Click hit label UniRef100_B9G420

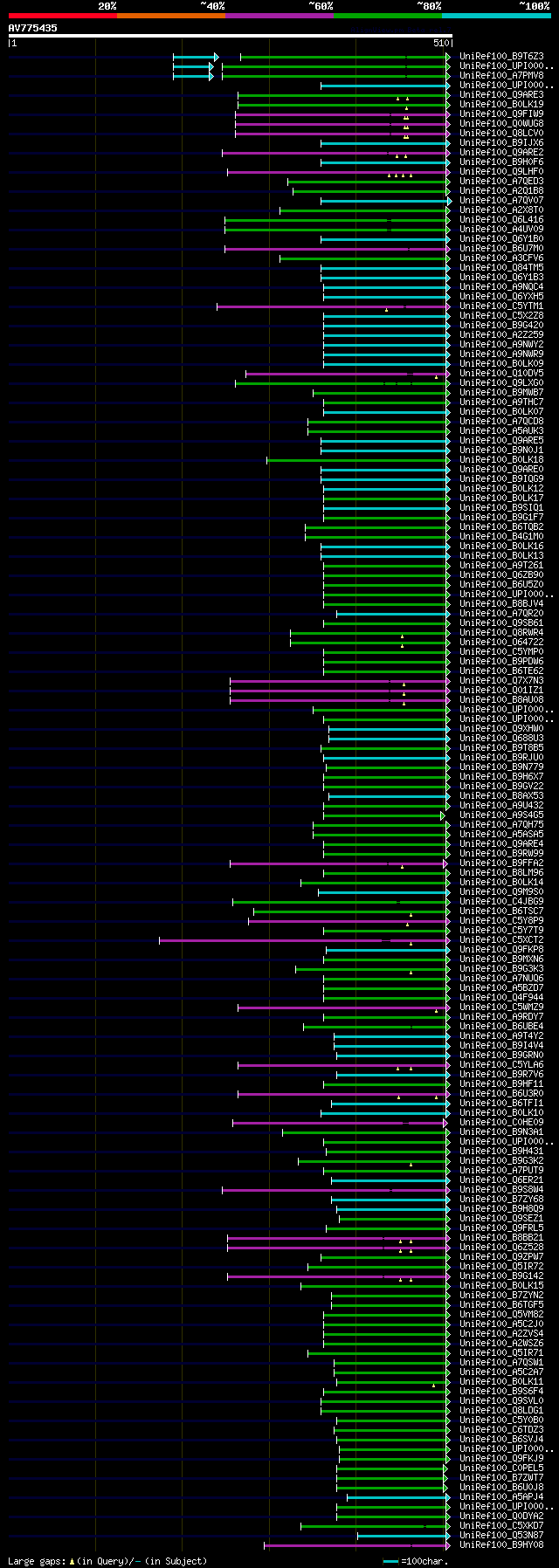coord(501,326)
